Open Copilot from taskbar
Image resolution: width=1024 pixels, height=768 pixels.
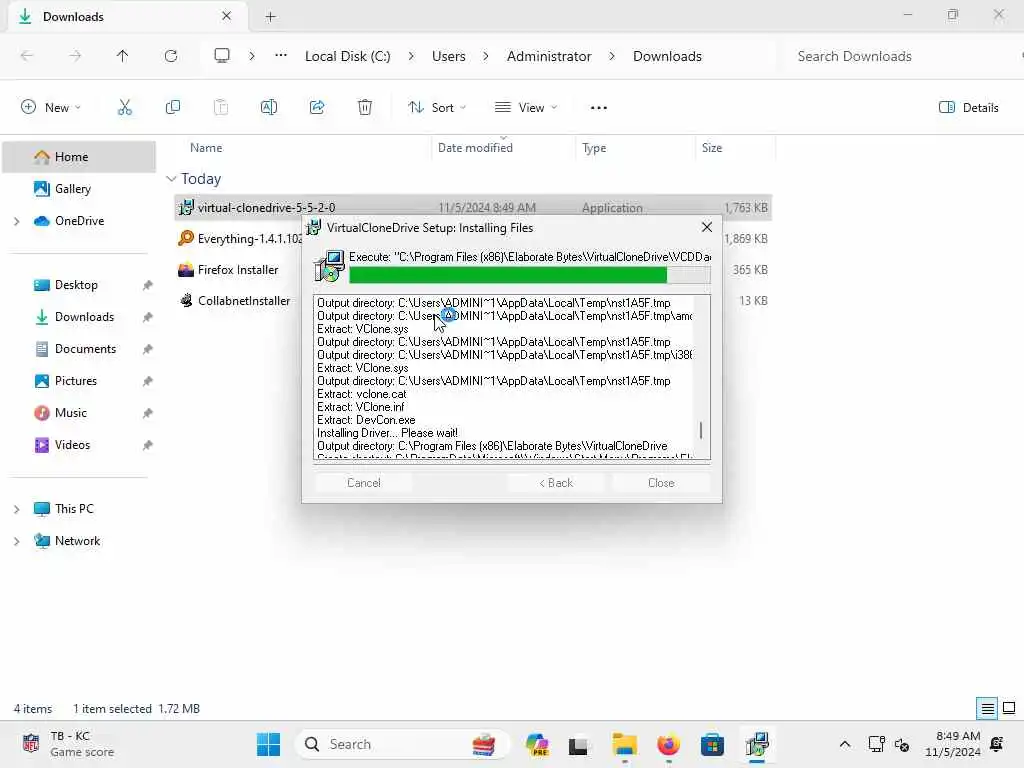[x=537, y=744]
